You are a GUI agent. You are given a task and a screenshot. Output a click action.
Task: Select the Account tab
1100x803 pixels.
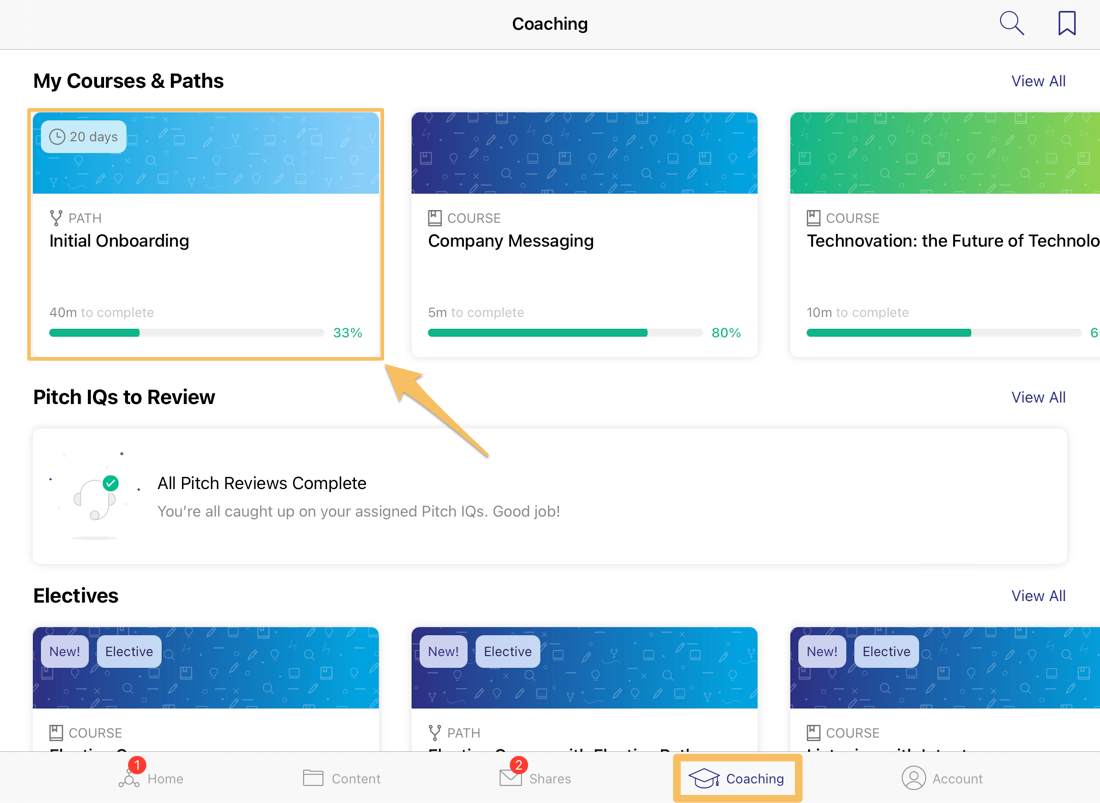pos(943,778)
